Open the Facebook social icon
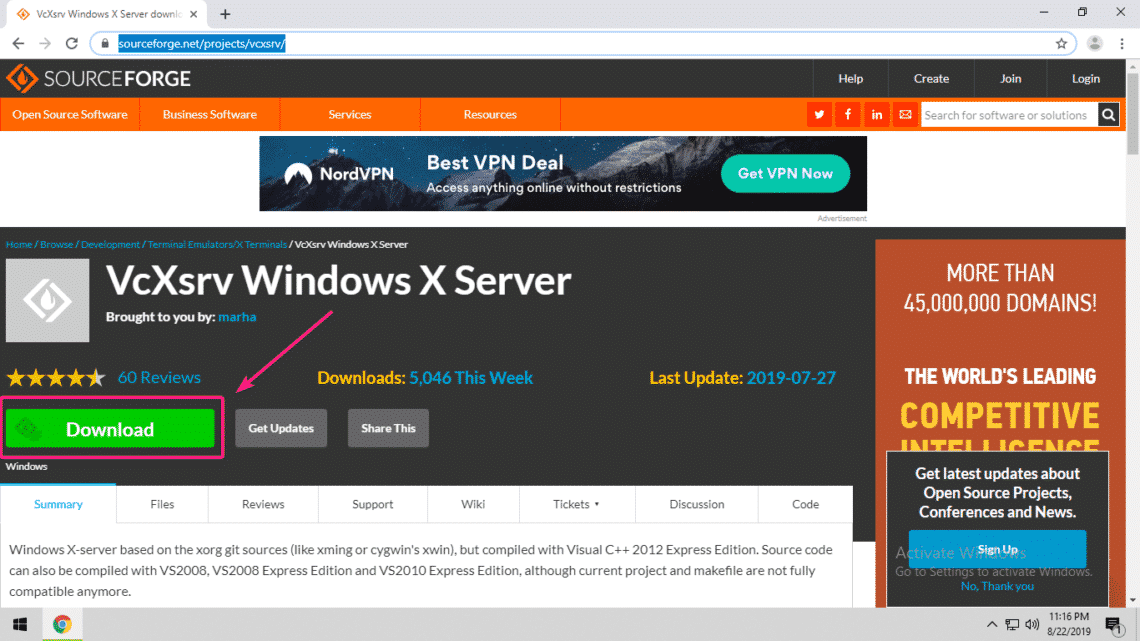Viewport: 1140px width, 641px height. click(848, 115)
